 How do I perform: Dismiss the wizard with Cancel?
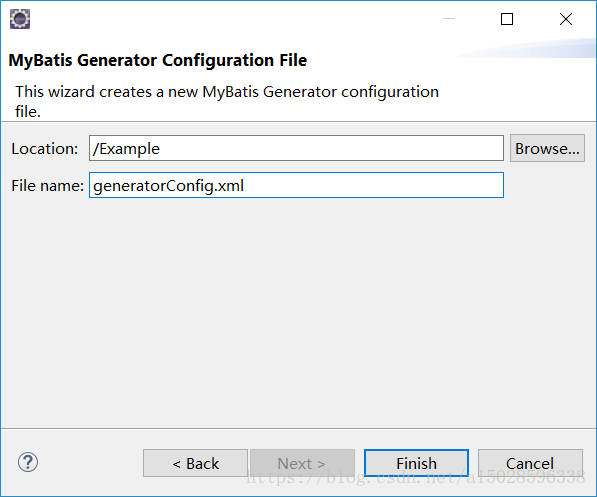click(530, 463)
